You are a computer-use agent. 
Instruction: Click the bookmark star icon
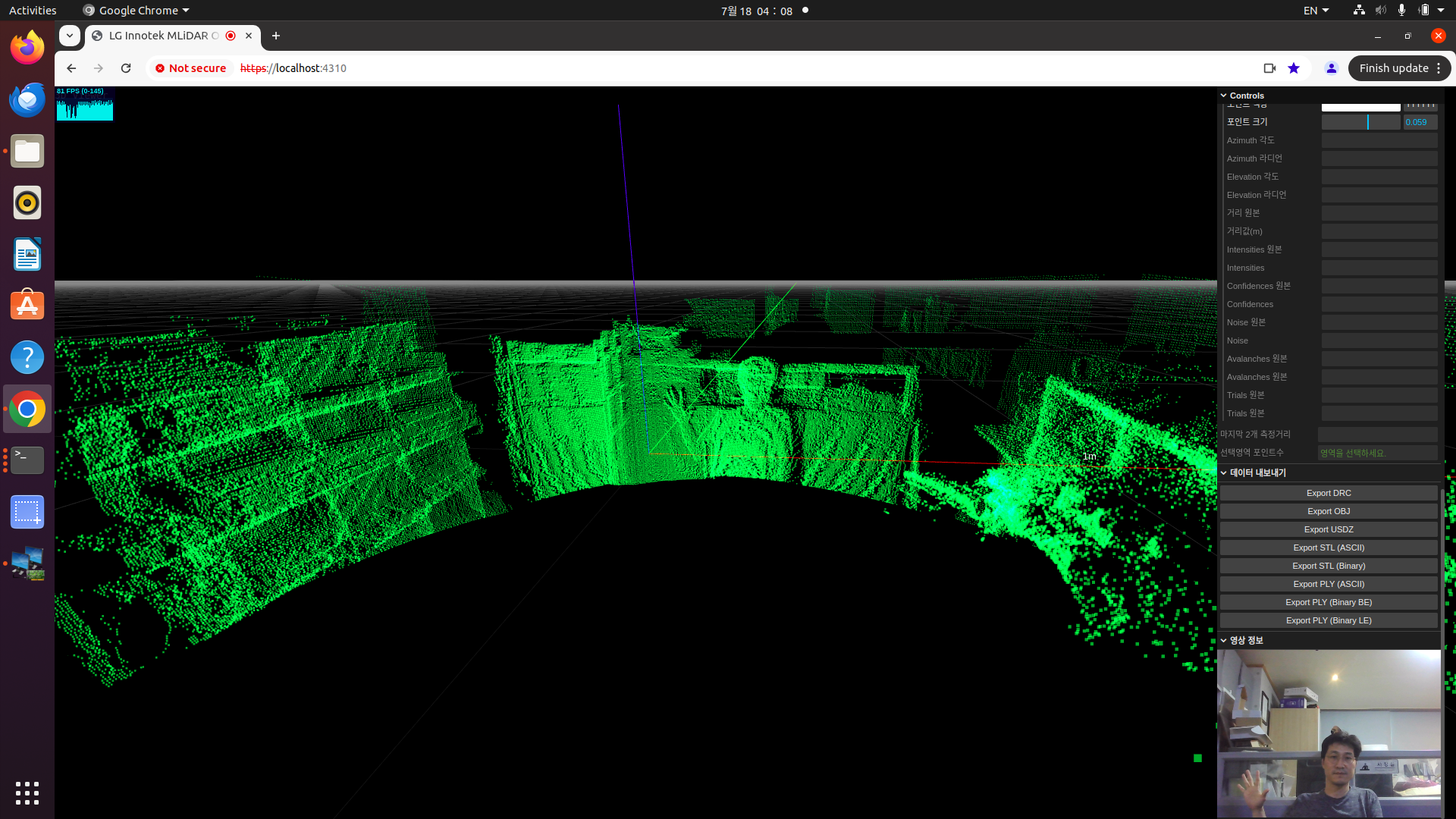(x=1293, y=68)
